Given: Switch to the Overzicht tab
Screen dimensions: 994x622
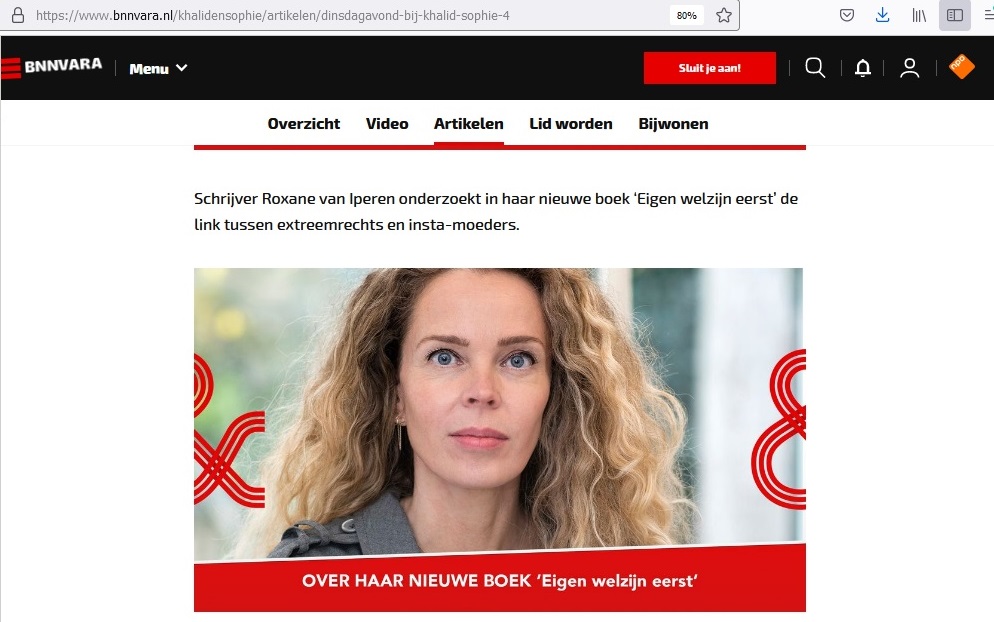Looking at the screenshot, I should coord(304,124).
